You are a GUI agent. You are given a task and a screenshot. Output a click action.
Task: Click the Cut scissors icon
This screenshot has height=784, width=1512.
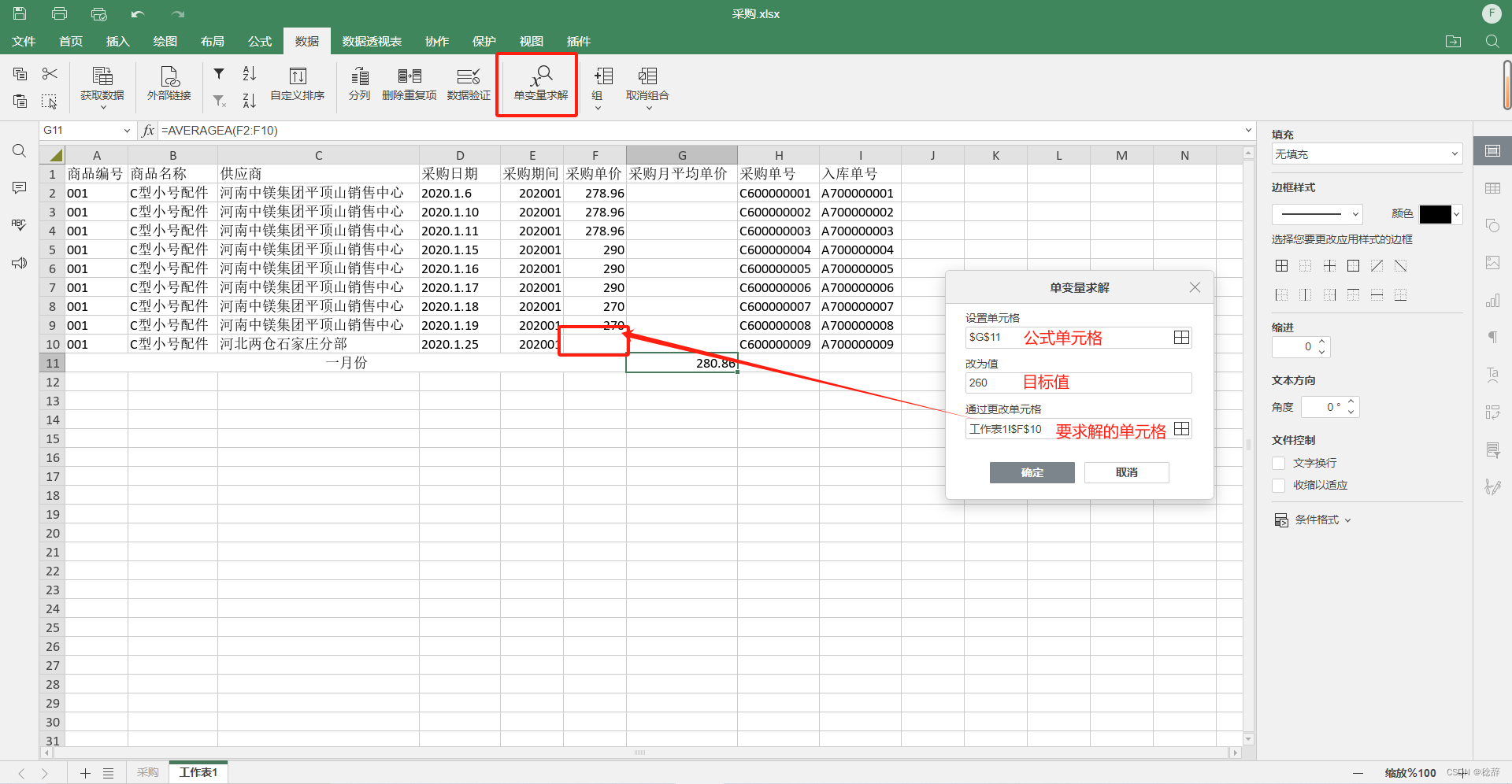point(50,74)
